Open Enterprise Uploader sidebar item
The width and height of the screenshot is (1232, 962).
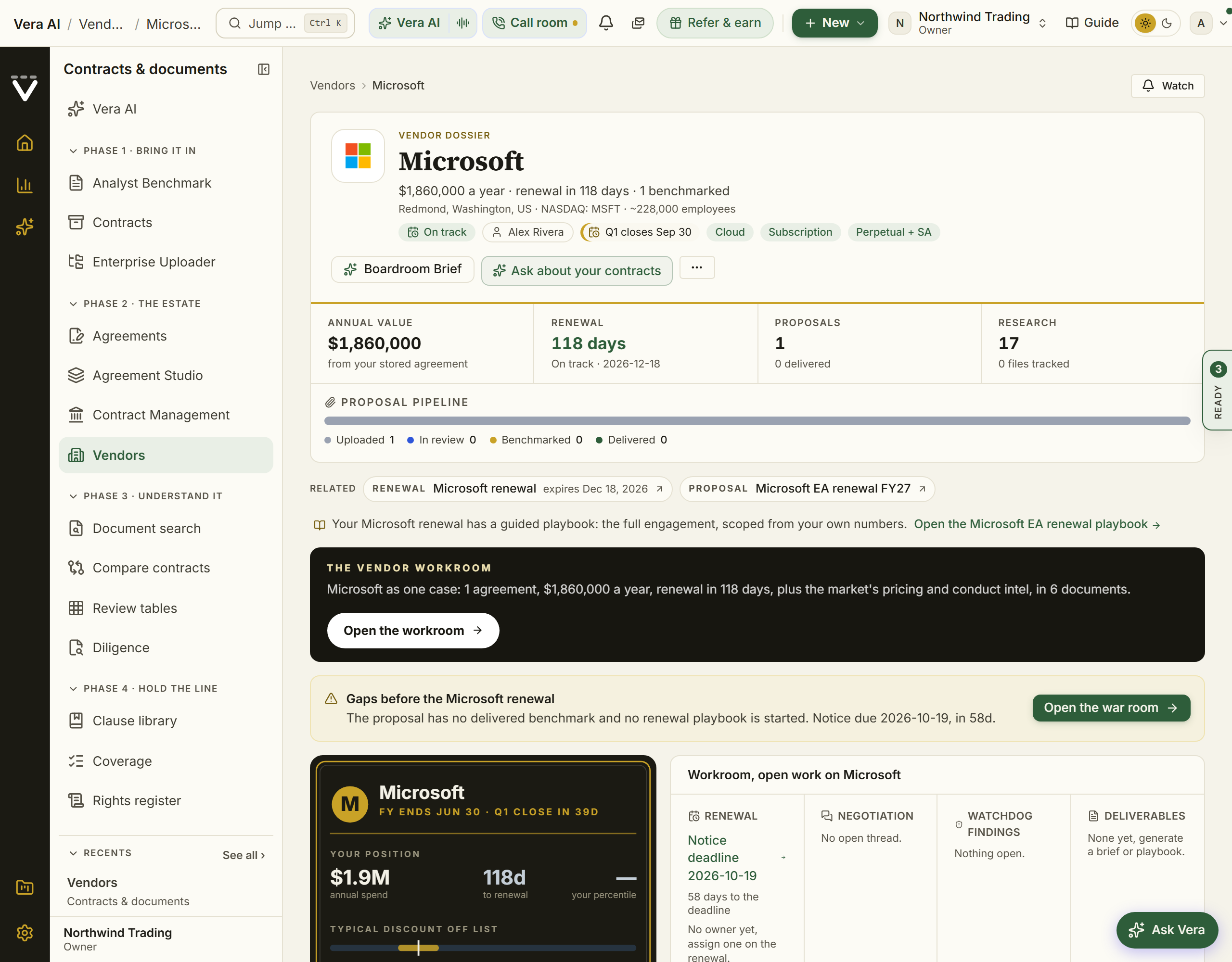pos(166,262)
